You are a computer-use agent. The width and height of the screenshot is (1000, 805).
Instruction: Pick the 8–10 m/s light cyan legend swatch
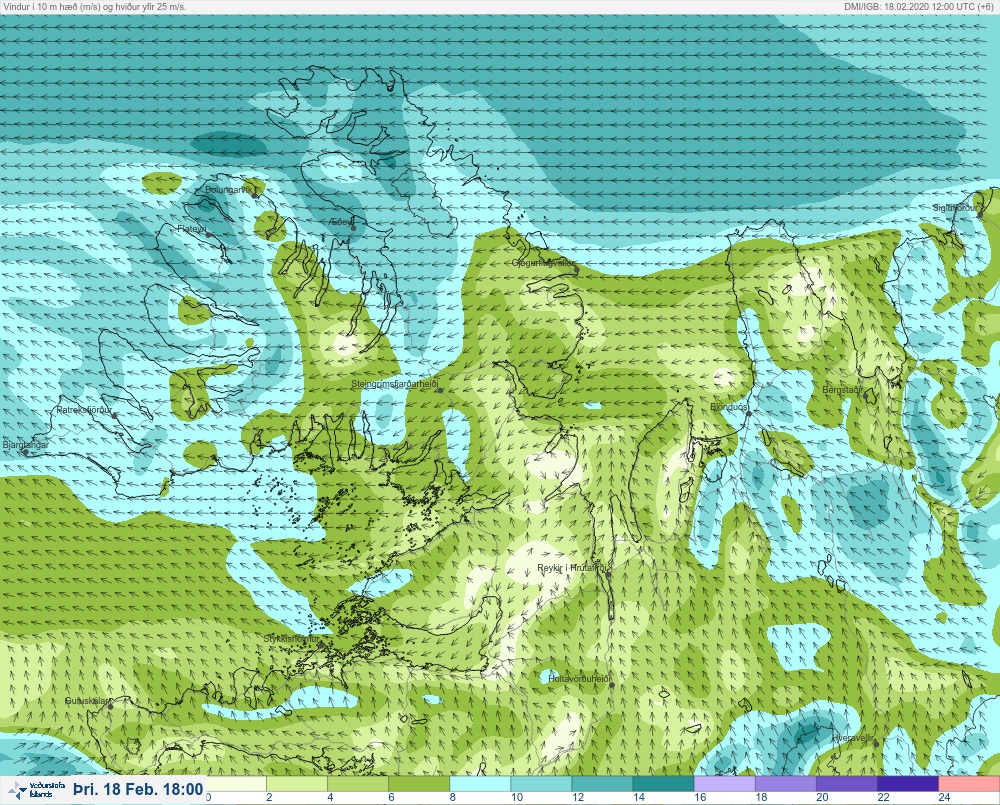[481, 783]
